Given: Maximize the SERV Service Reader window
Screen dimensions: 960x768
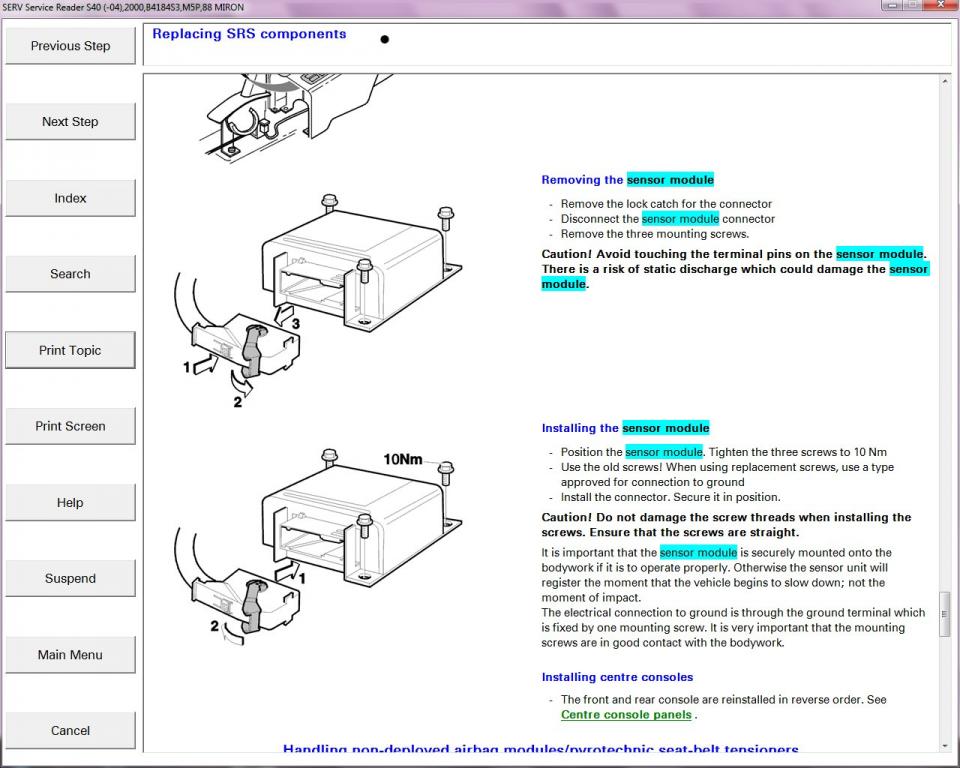Looking at the screenshot, I should click(915, 5).
